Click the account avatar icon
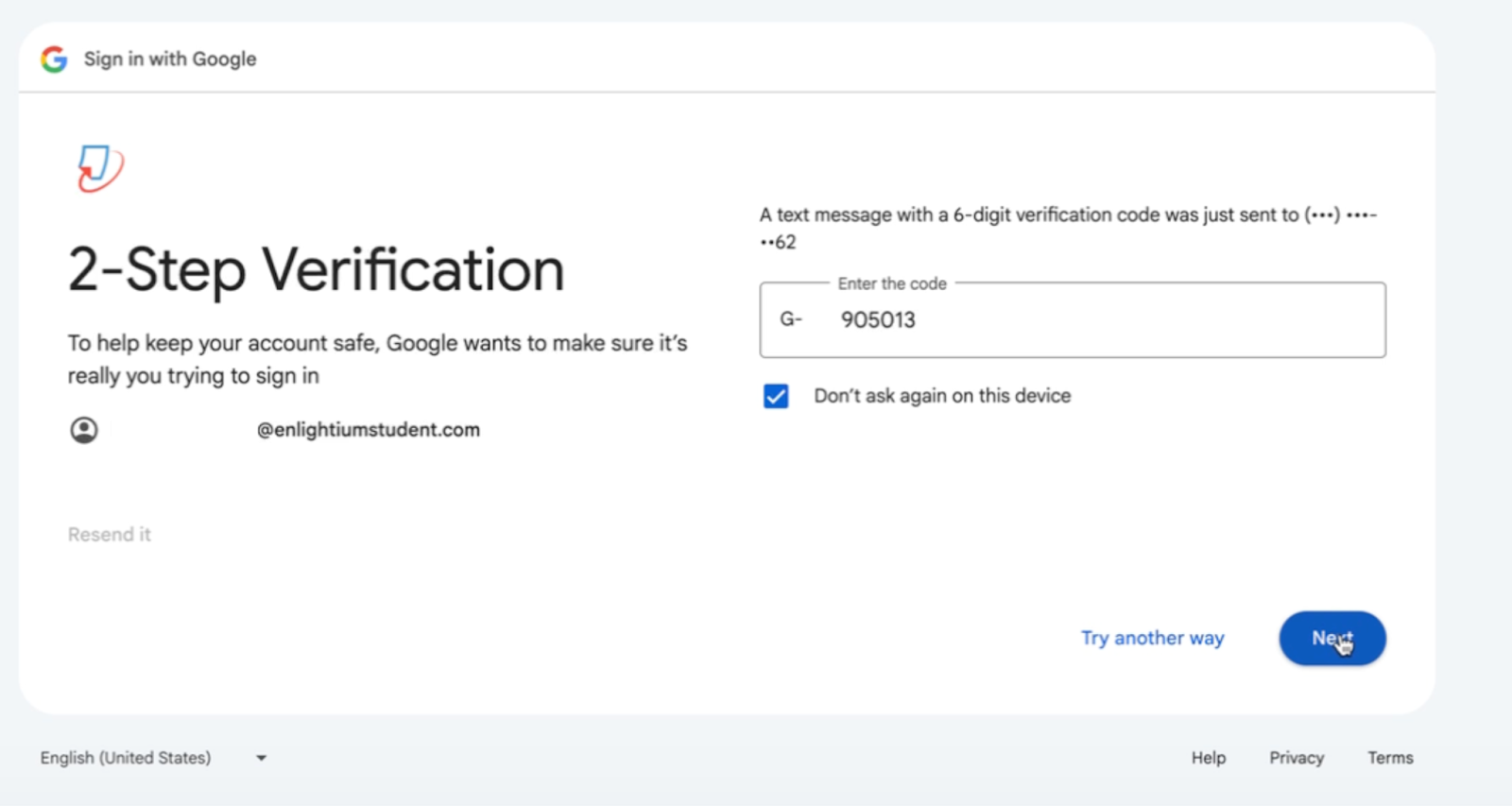Viewport: 1512px width, 806px height. [x=84, y=430]
